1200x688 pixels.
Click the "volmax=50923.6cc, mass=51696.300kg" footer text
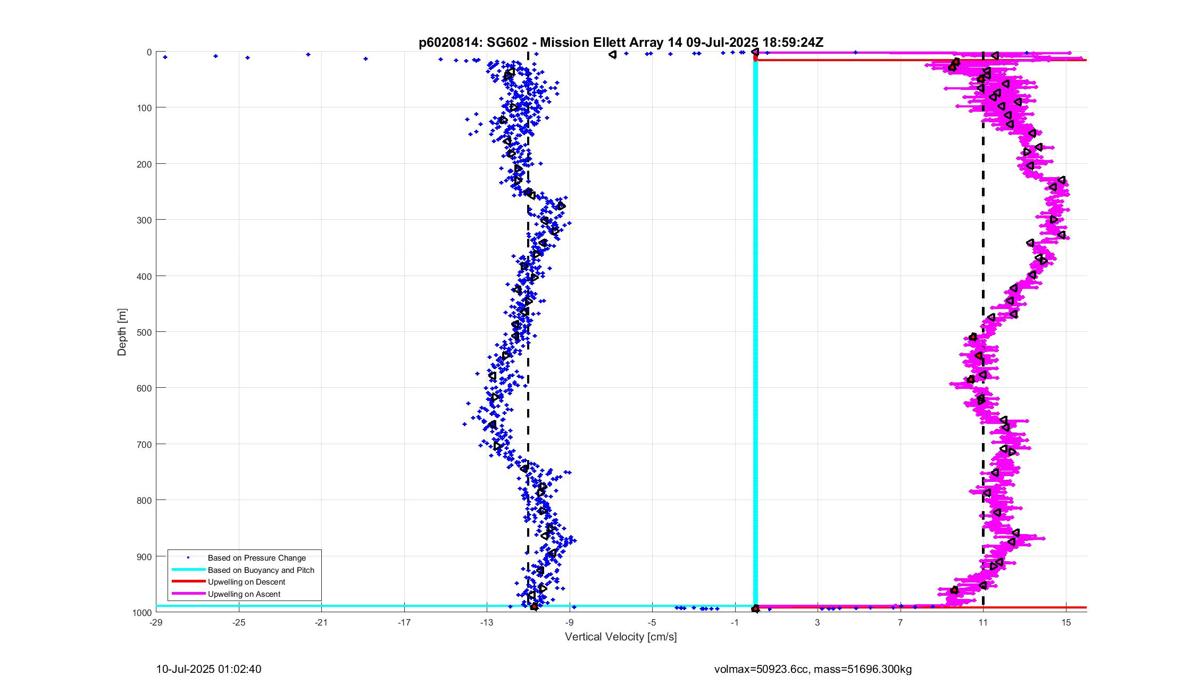(813, 669)
